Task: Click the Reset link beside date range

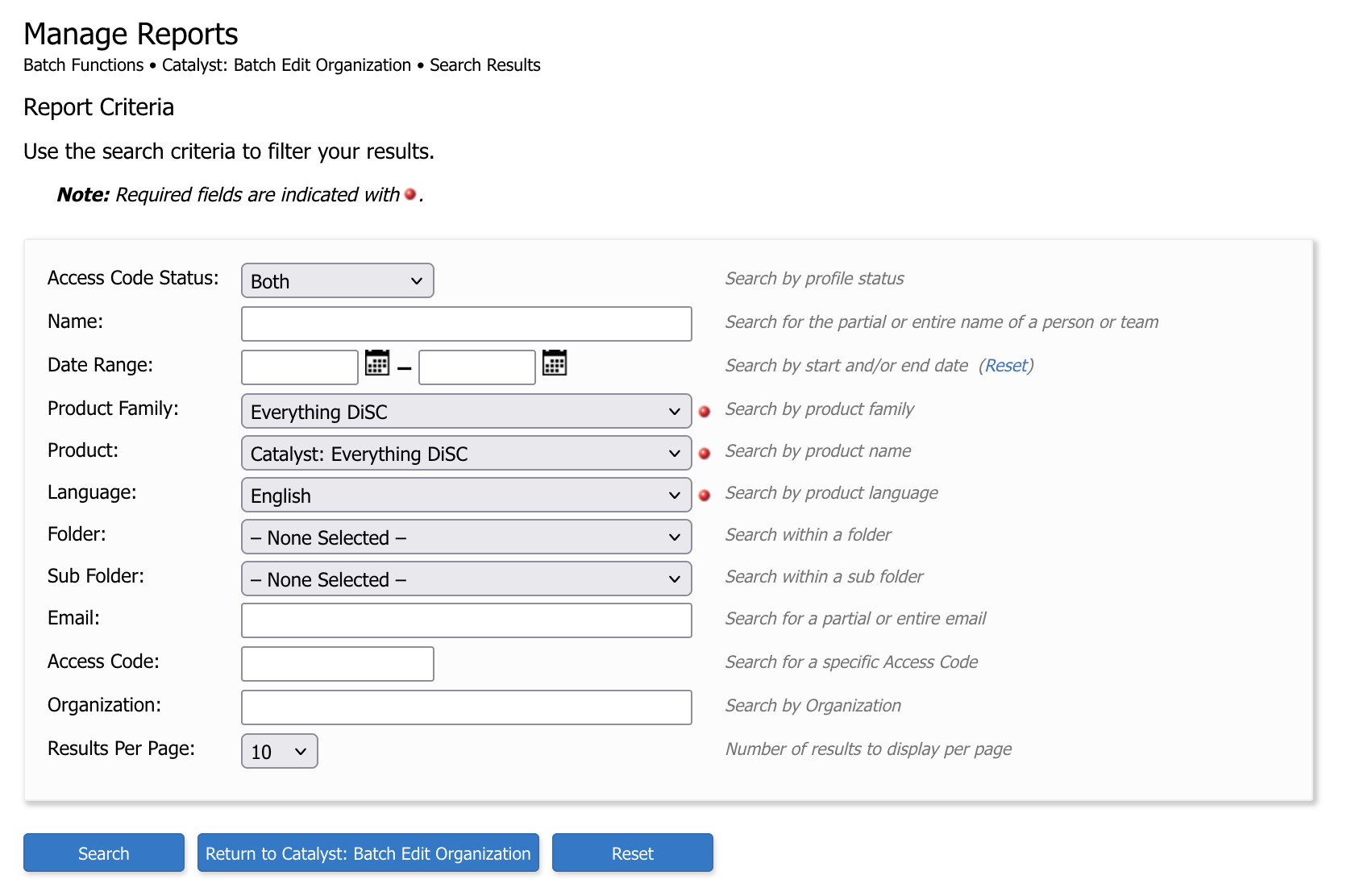Action: (1006, 366)
